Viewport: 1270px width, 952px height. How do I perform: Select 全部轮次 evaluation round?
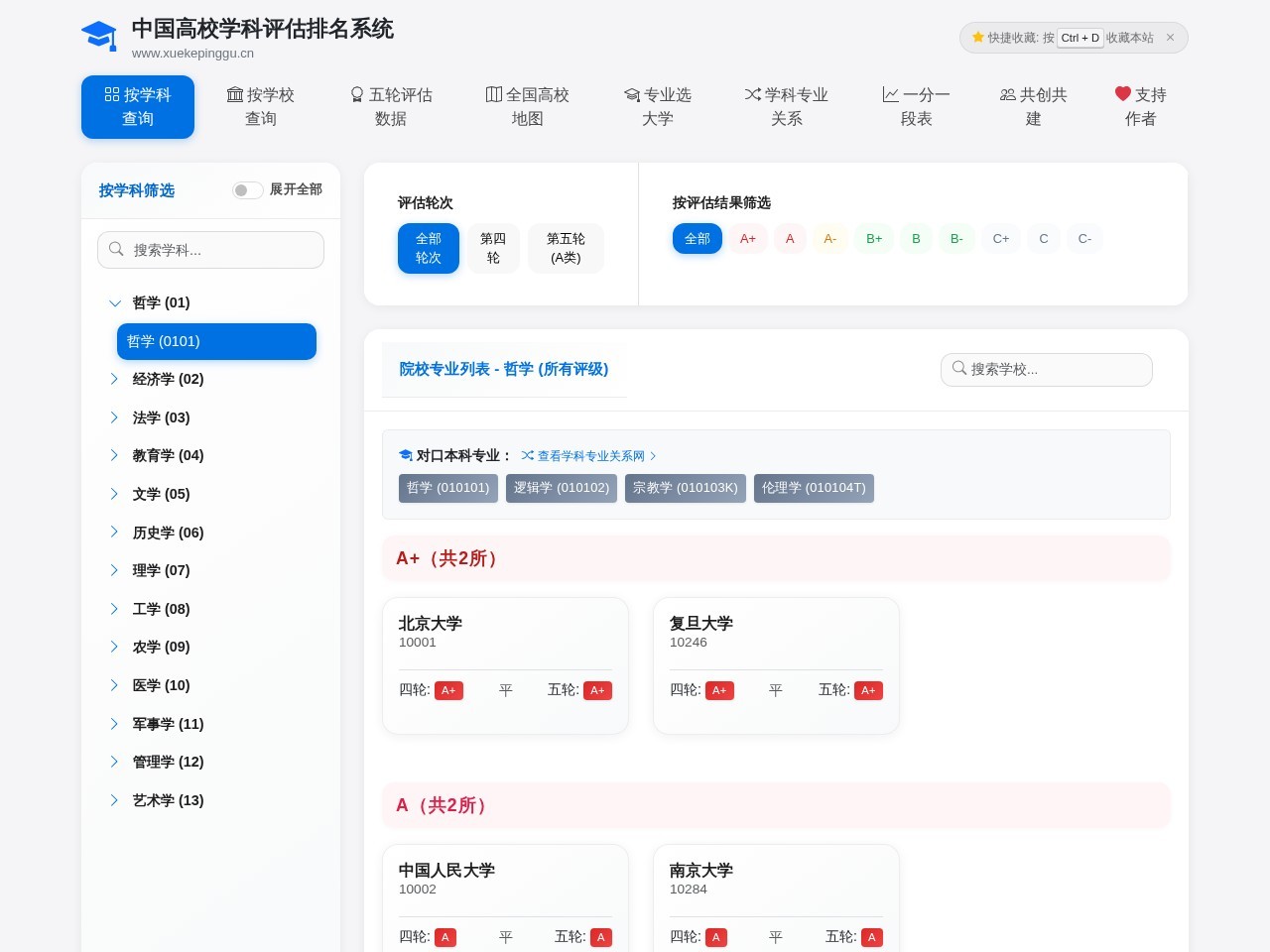pyautogui.click(x=429, y=248)
